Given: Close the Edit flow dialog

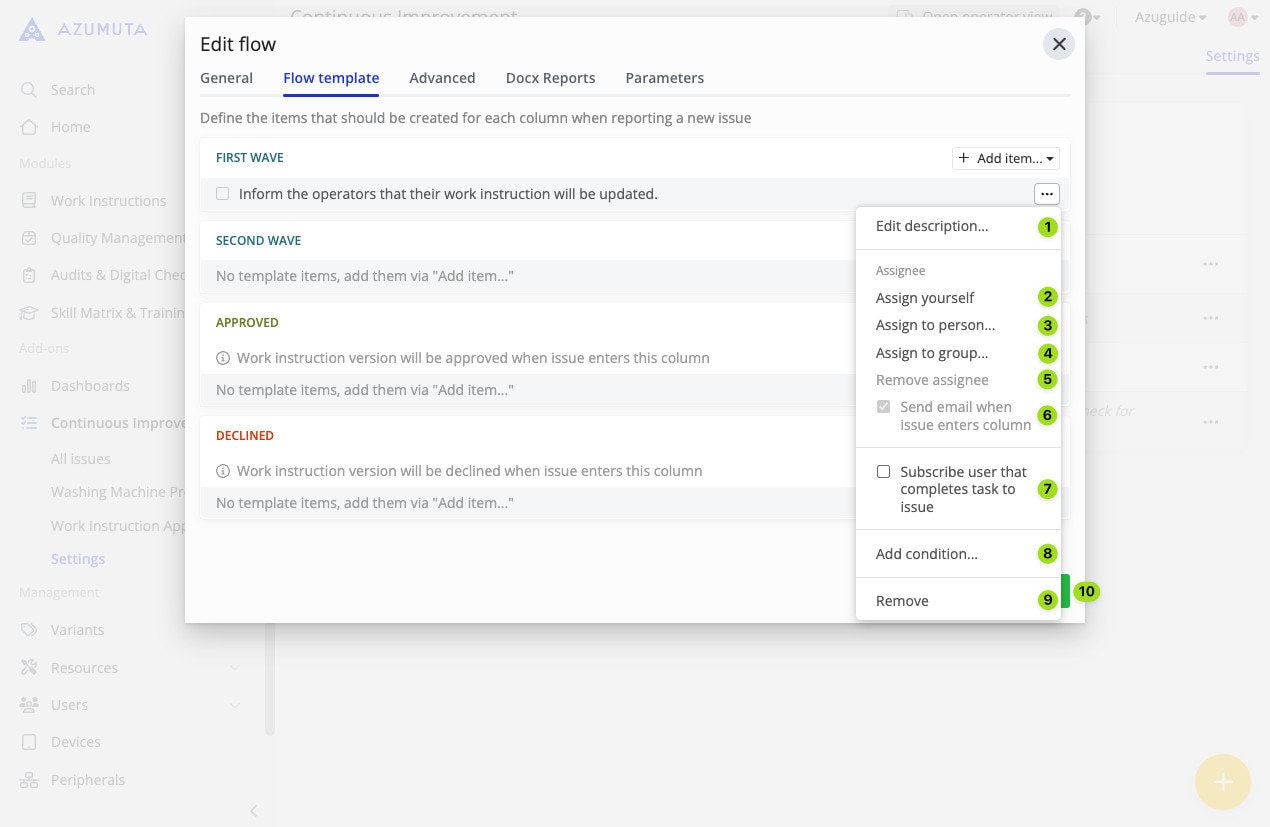Looking at the screenshot, I should (x=1059, y=44).
